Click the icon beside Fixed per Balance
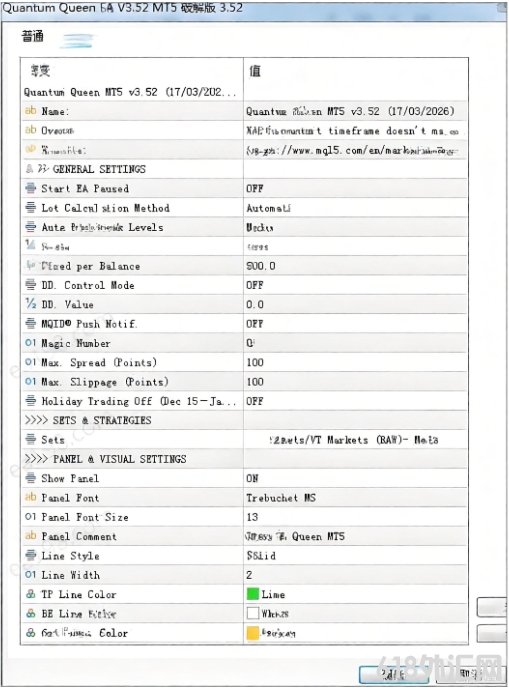 click(x=30, y=265)
